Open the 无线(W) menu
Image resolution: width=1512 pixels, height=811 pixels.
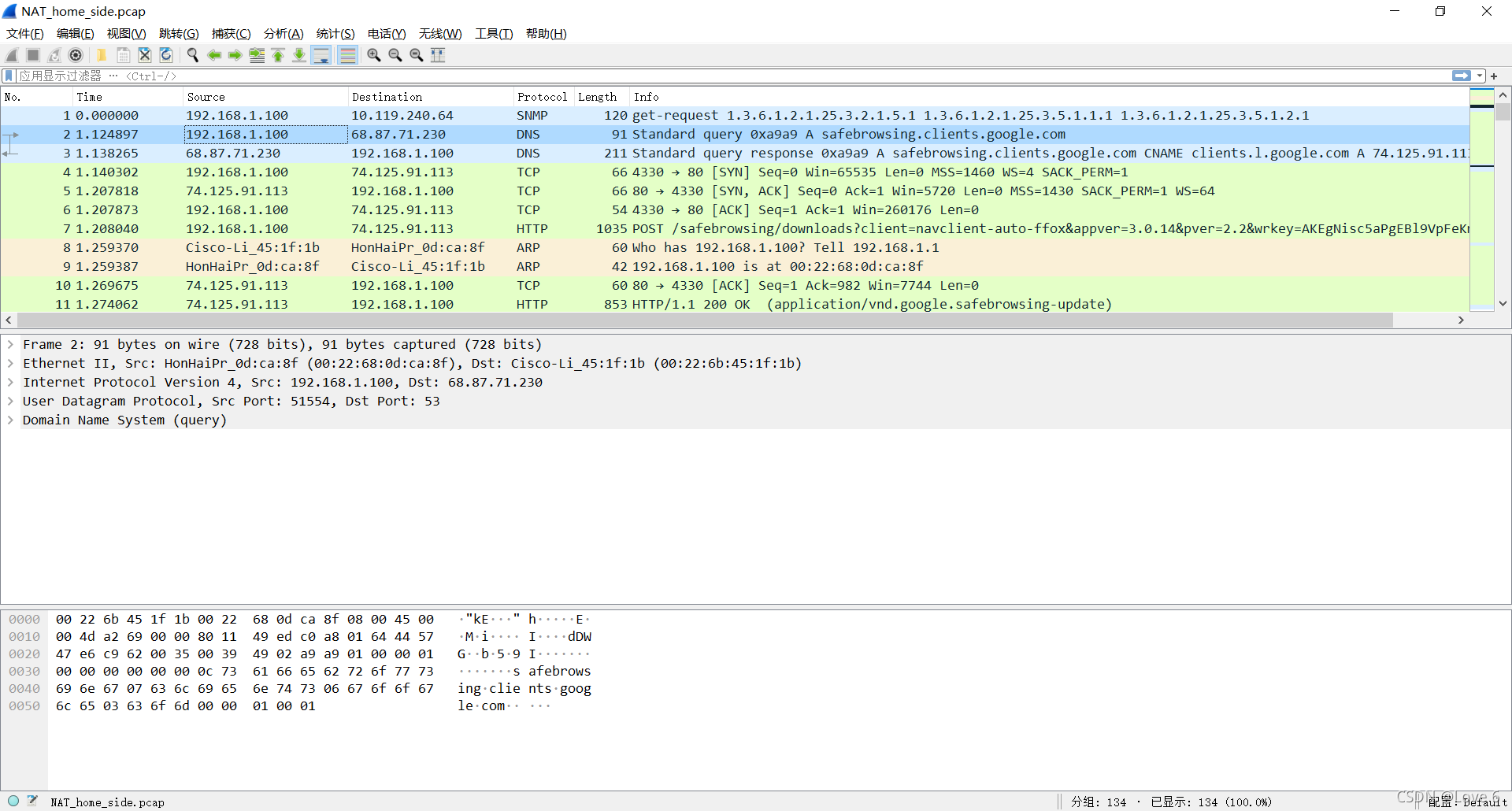tap(440, 34)
